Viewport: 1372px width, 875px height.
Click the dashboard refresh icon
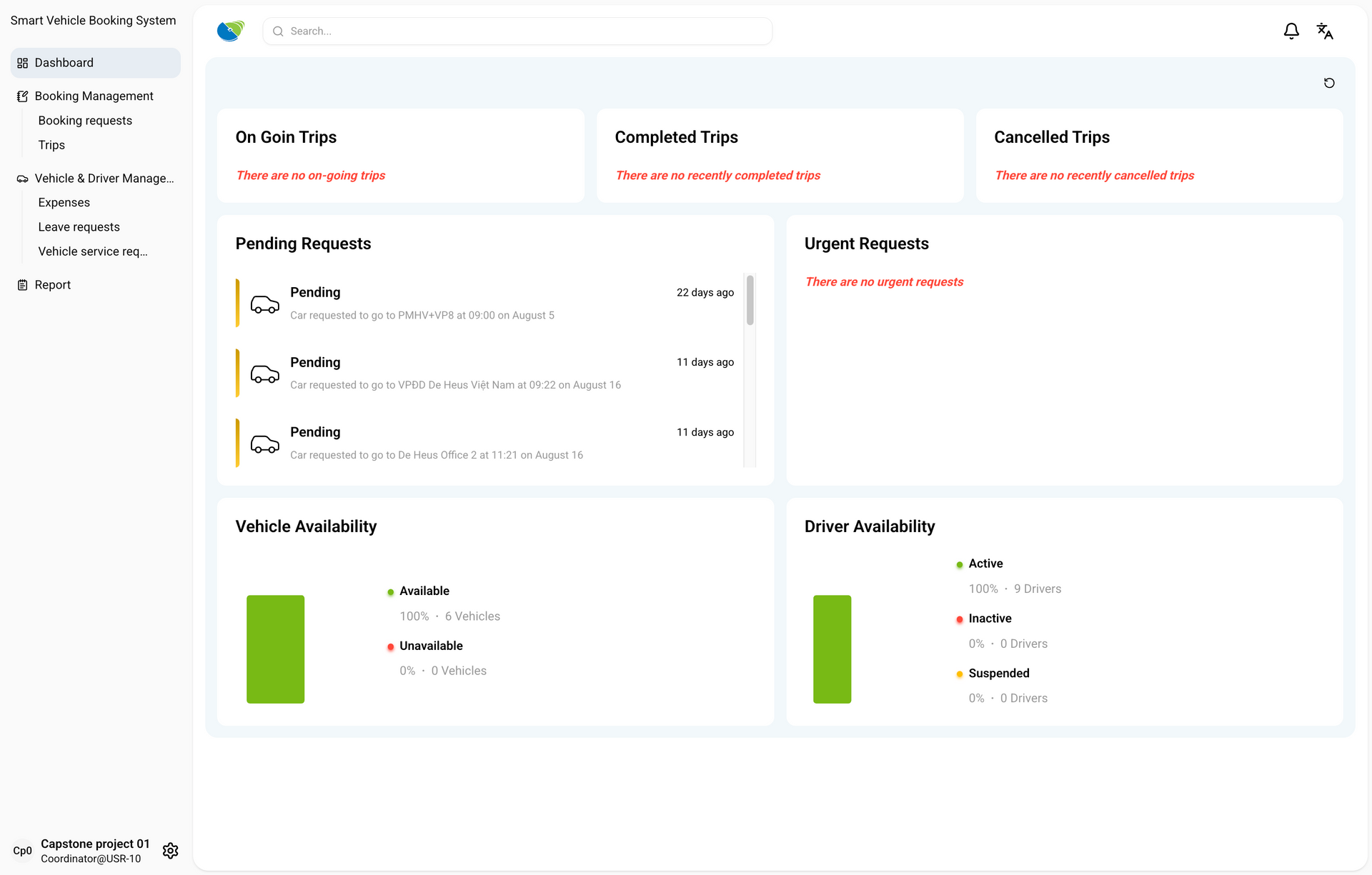point(1328,84)
